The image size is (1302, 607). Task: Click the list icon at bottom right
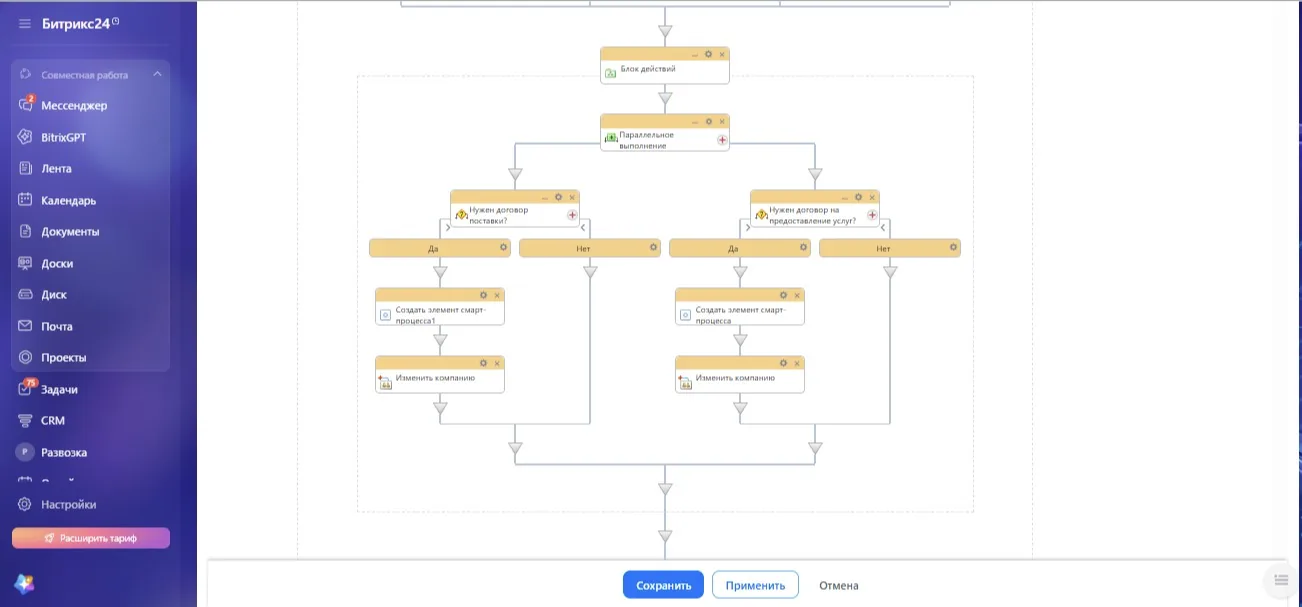[1281, 580]
